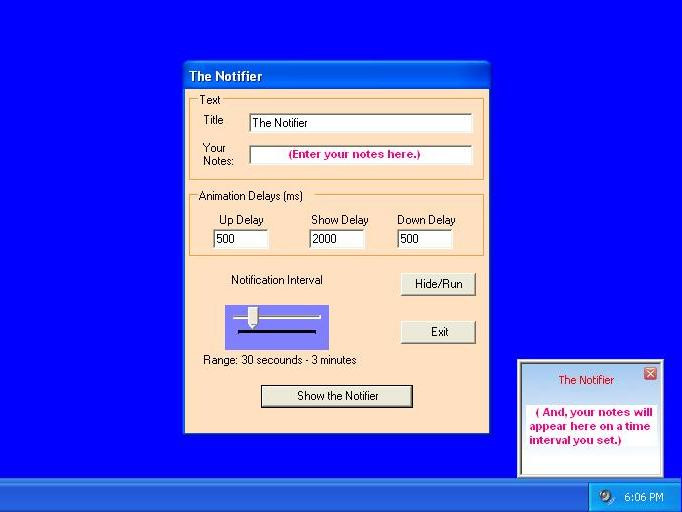Click the Notification Interval slider thumb
682x512 pixels.
pos(252,318)
